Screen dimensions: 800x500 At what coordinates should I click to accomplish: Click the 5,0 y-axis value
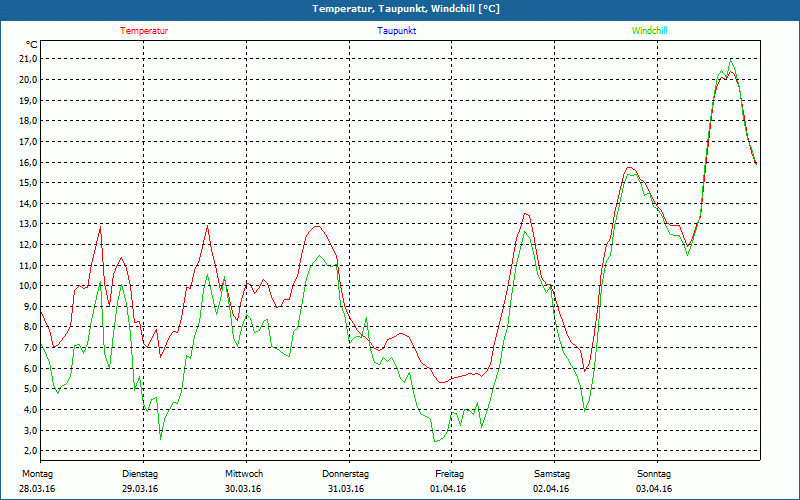click(x=31, y=389)
